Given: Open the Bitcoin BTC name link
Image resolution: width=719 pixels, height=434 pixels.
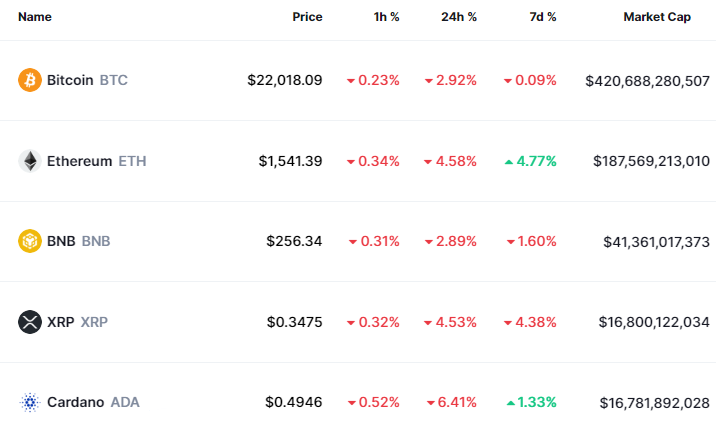Looking at the screenshot, I should 87,80.
